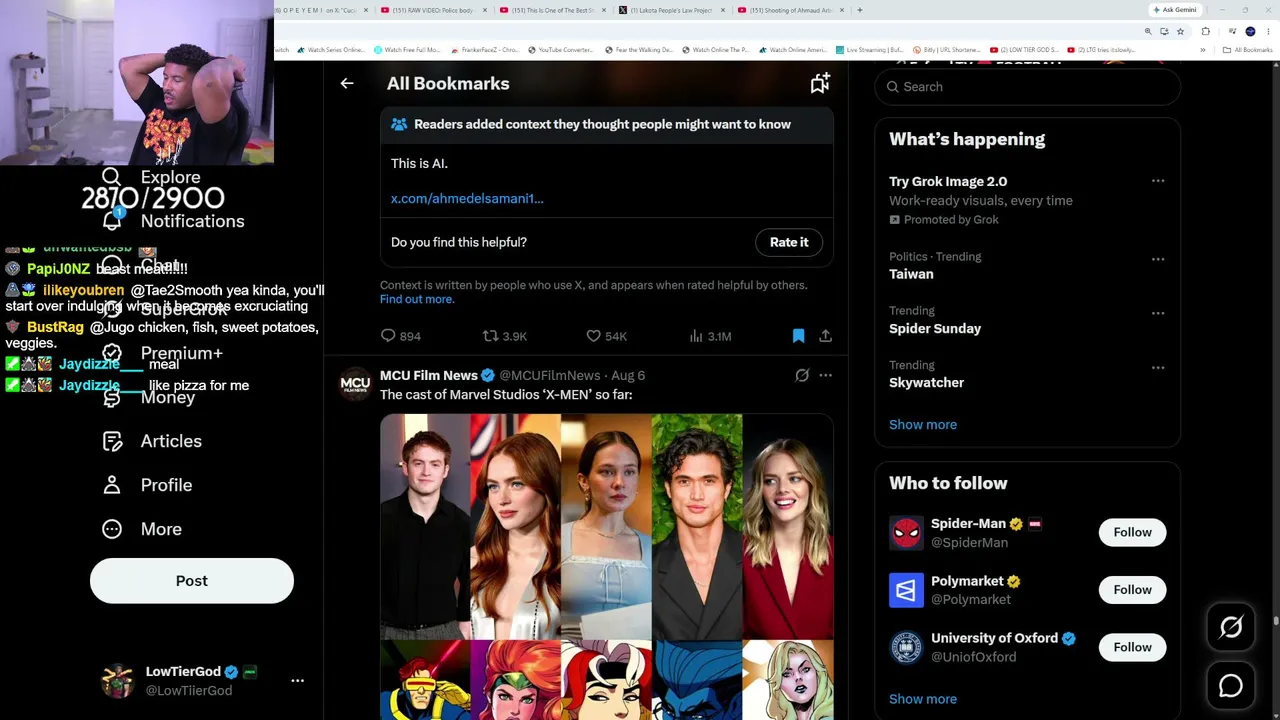
Task: Like the post with 54K likes
Action: 606,336
